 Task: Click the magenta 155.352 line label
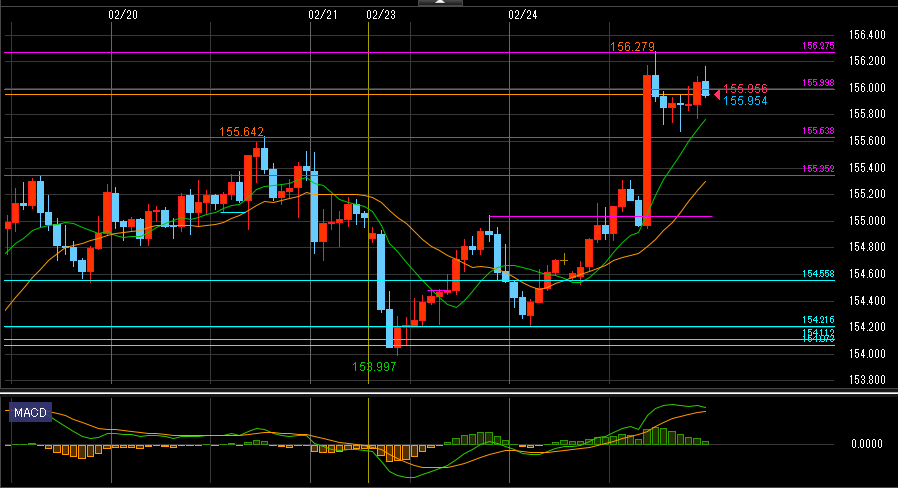pyautogui.click(x=818, y=169)
